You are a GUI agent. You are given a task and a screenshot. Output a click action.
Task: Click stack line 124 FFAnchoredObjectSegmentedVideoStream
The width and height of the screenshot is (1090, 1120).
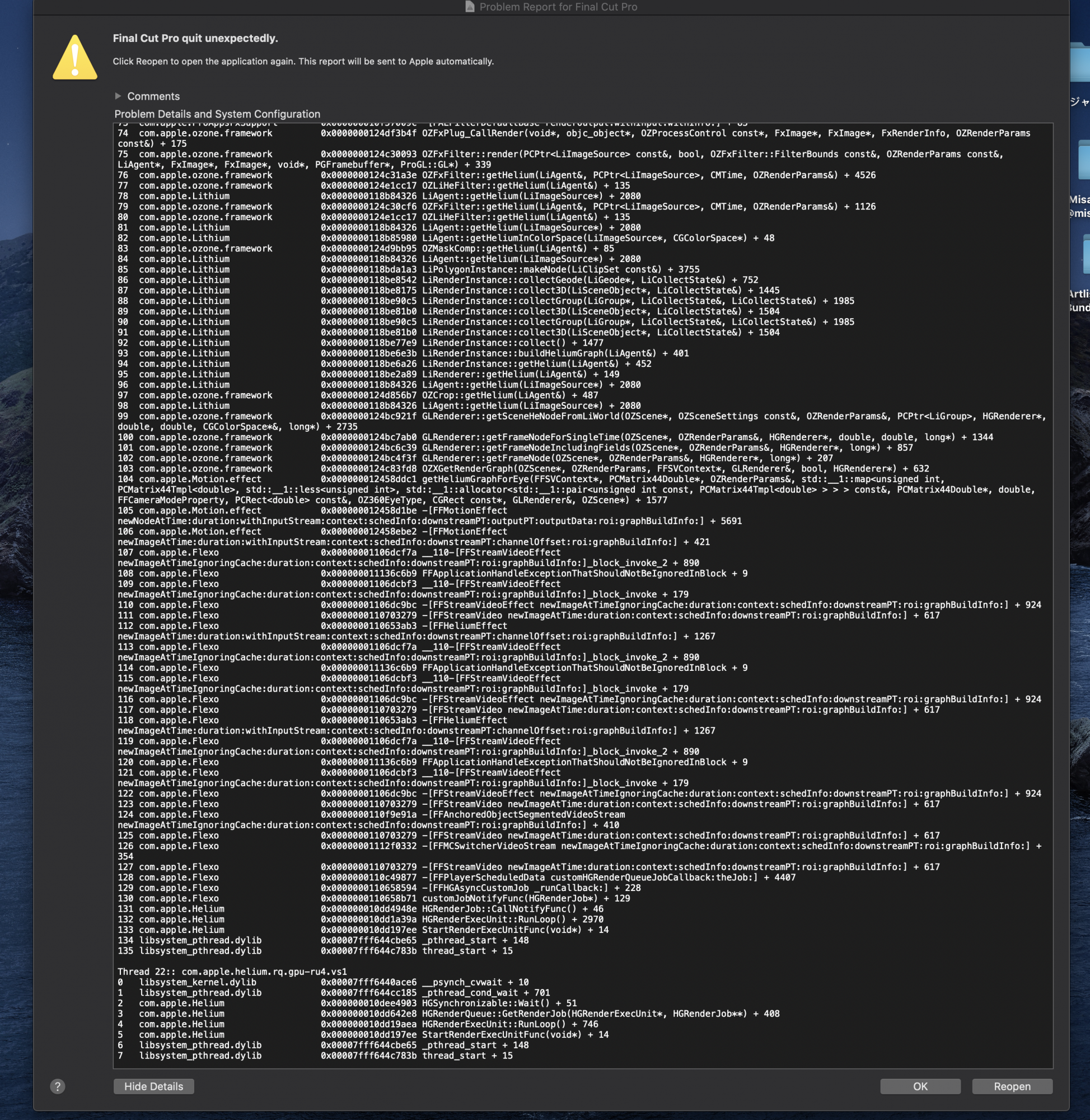(372, 820)
